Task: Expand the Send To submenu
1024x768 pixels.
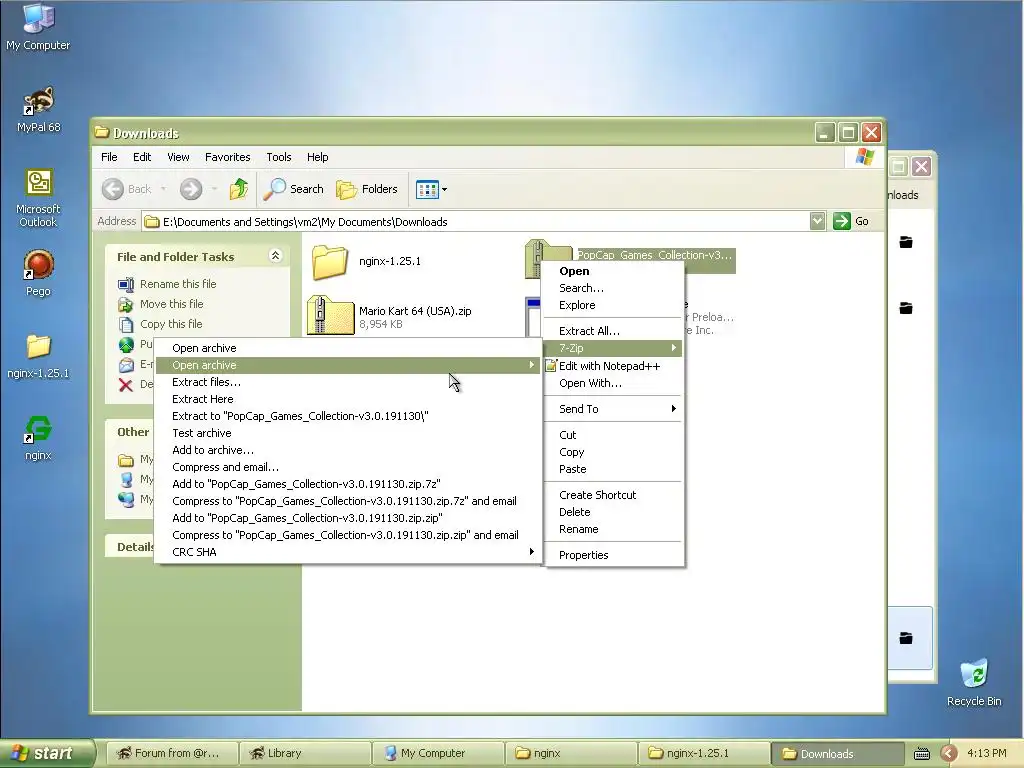Action: pyautogui.click(x=613, y=409)
